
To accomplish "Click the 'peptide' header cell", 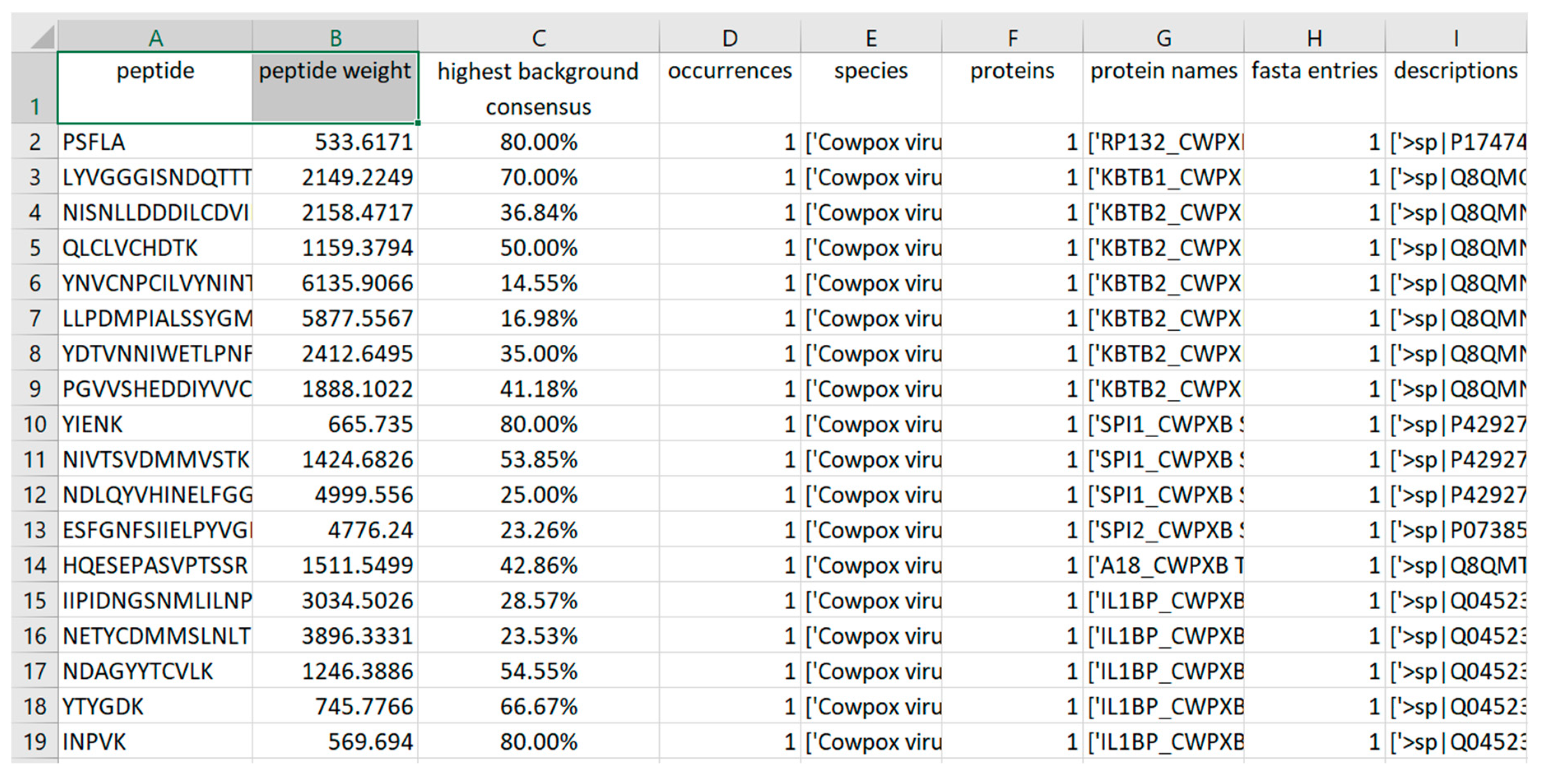I will point(155,88).
